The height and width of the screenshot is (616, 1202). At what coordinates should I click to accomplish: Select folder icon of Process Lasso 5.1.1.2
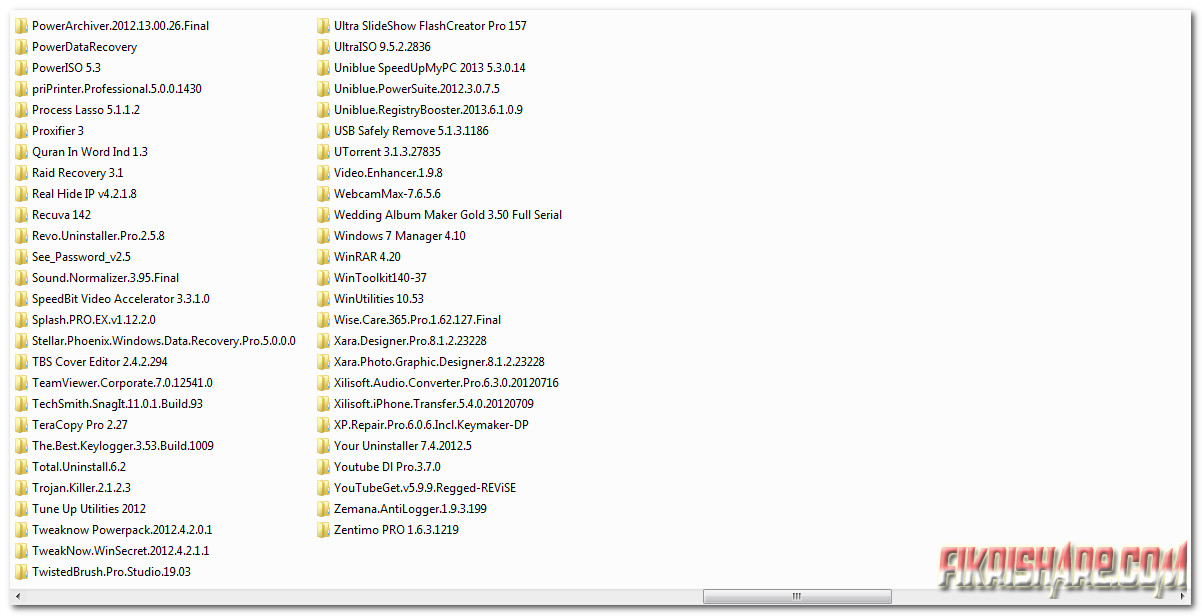[22, 110]
